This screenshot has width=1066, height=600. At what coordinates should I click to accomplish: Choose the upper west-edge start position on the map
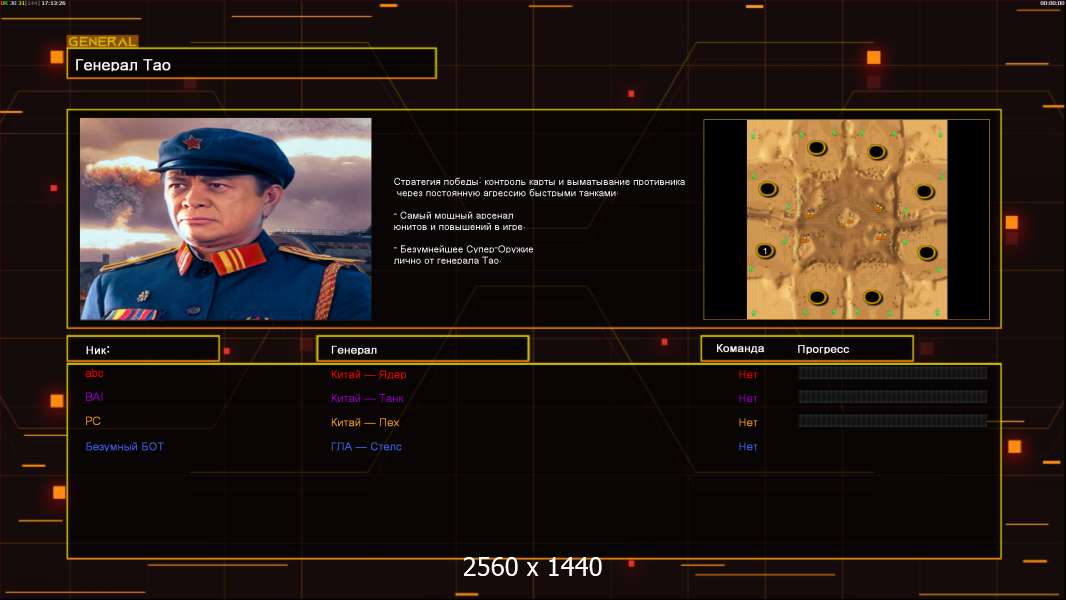[768, 189]
